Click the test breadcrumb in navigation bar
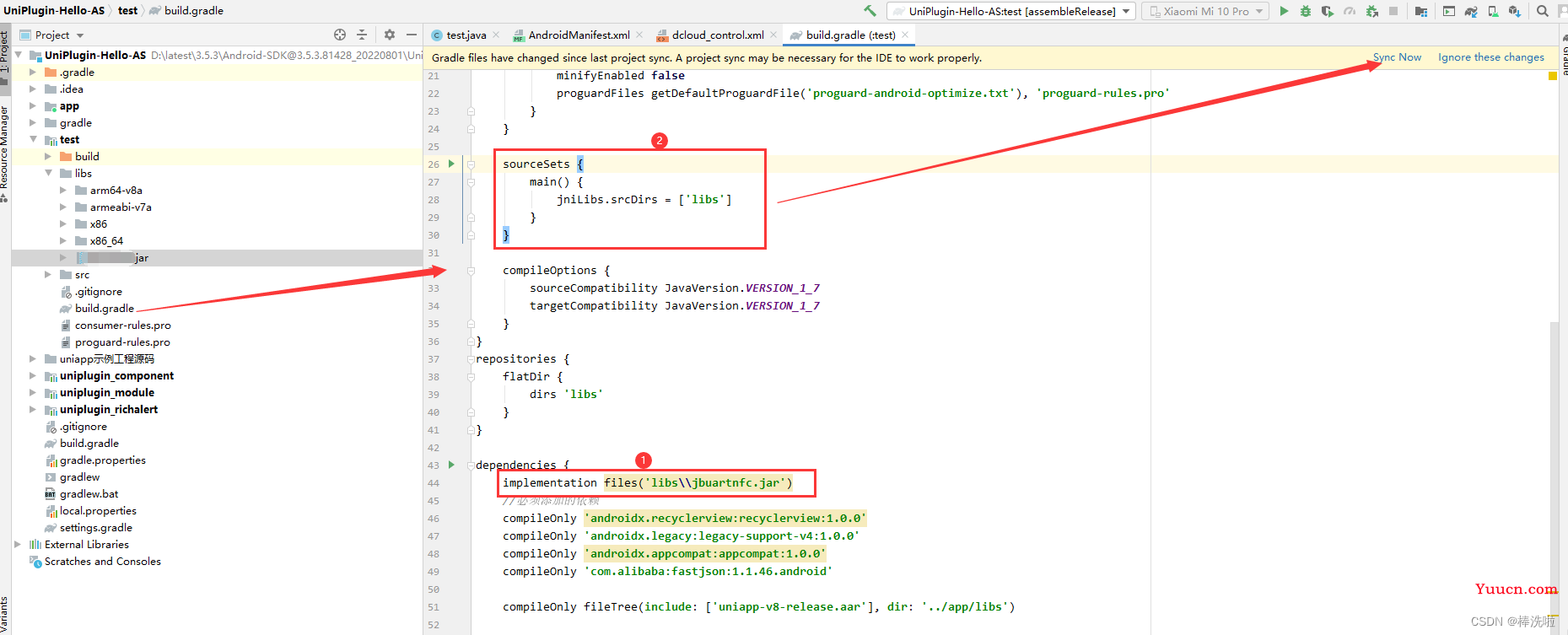This screenshot has width=1568, height=635. [x=127, y=11]
